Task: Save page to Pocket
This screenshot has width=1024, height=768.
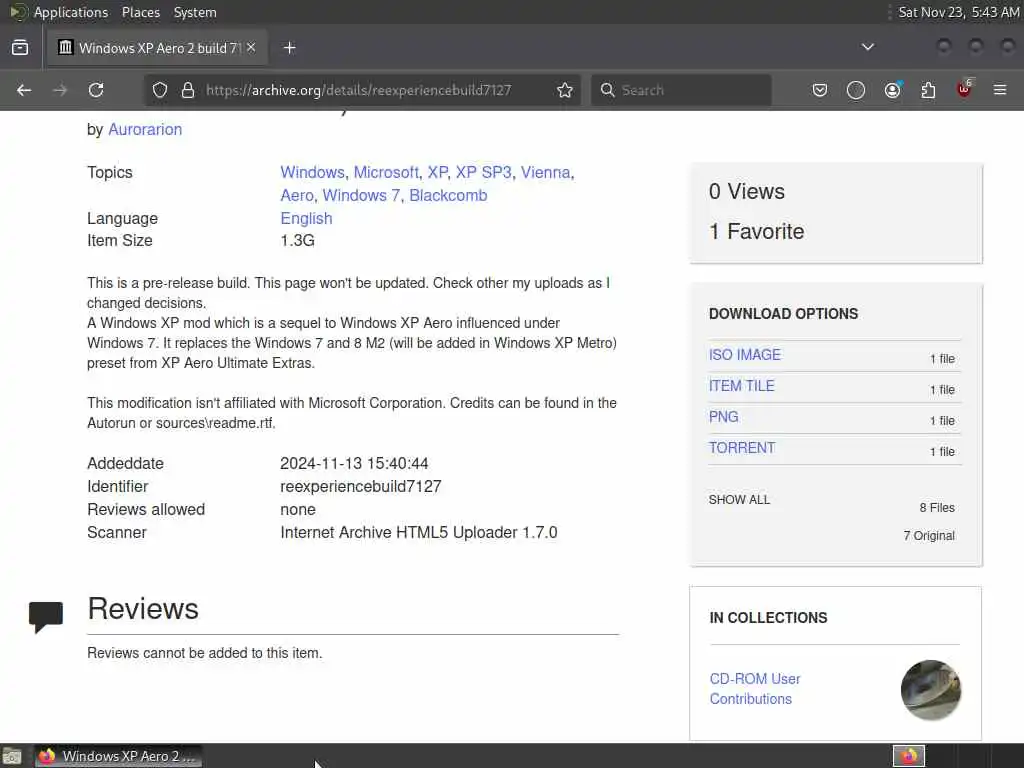Action: click(820, 90)
